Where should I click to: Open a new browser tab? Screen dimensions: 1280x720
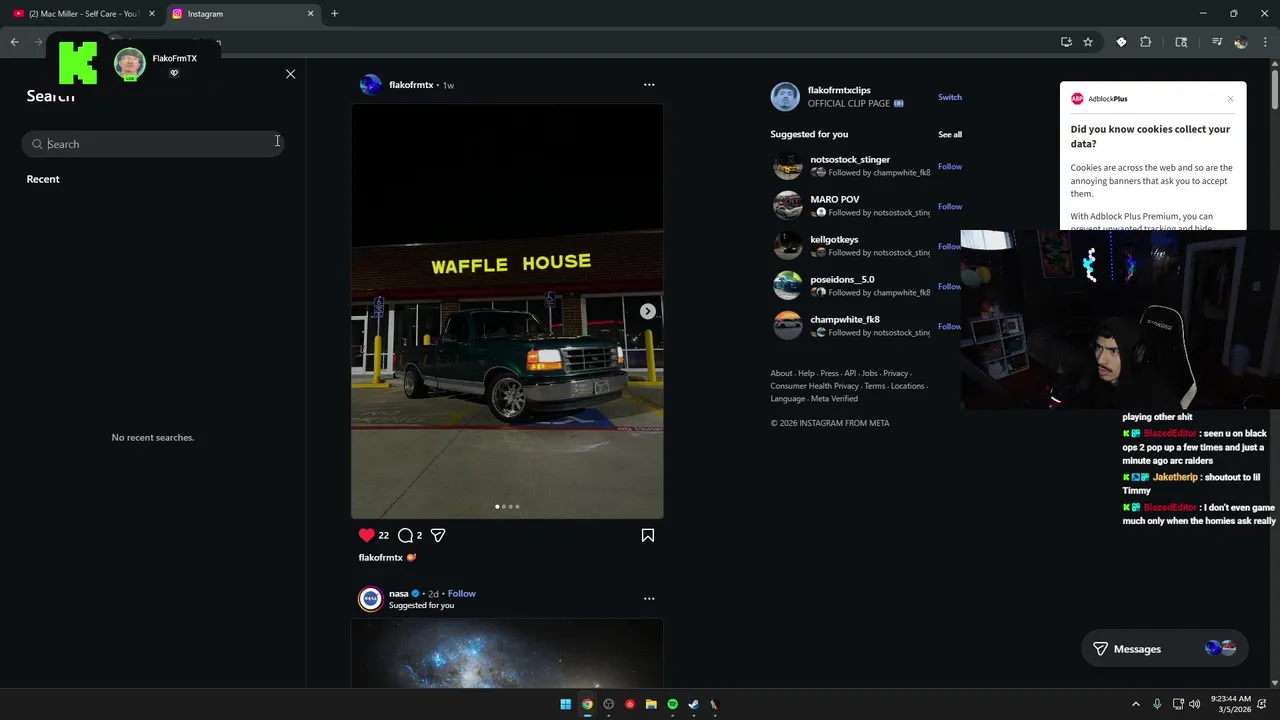coord(334,14)
